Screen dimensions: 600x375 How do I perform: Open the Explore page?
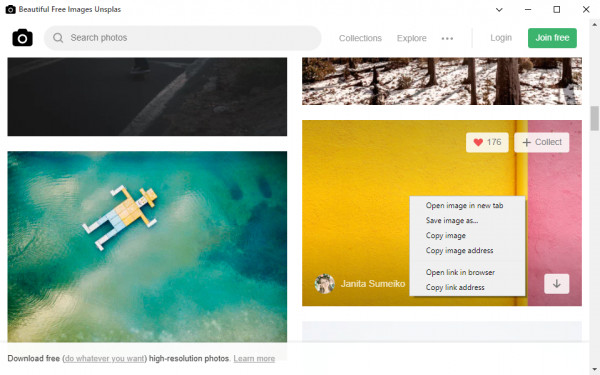coord(411,38)
